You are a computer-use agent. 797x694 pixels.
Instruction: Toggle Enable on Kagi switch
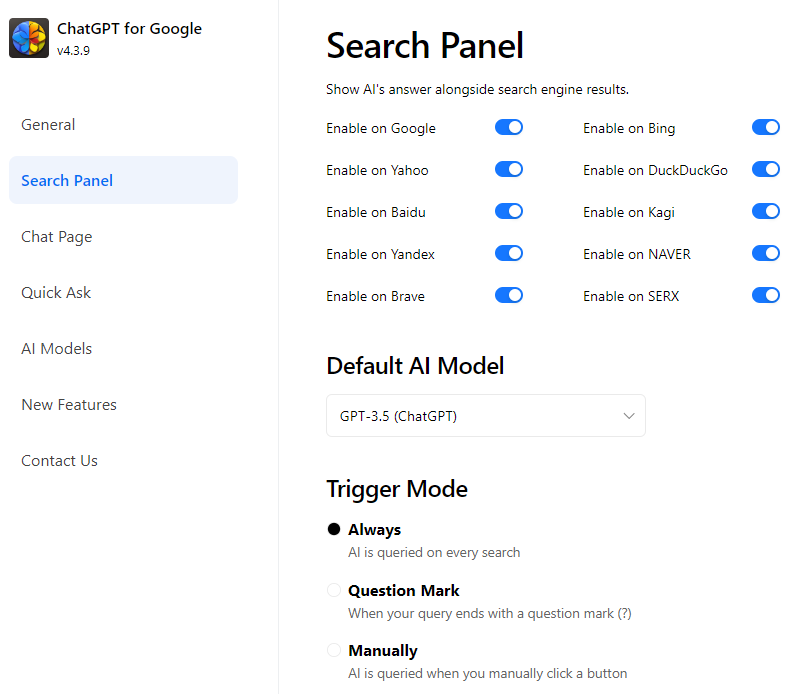pyautogui.click(x=765, y=211)
